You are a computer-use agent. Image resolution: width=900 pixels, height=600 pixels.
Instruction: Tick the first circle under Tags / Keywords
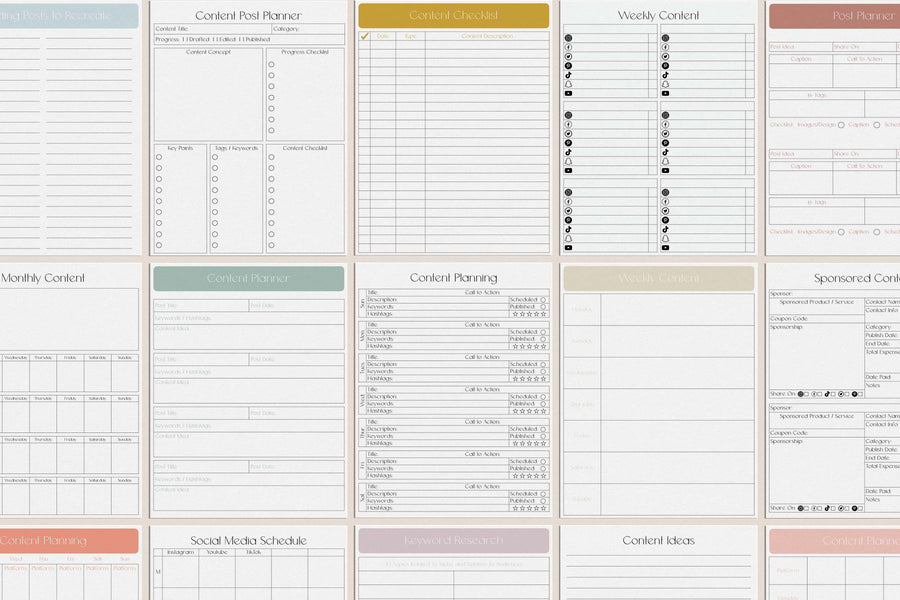click(x=215, y=157)
